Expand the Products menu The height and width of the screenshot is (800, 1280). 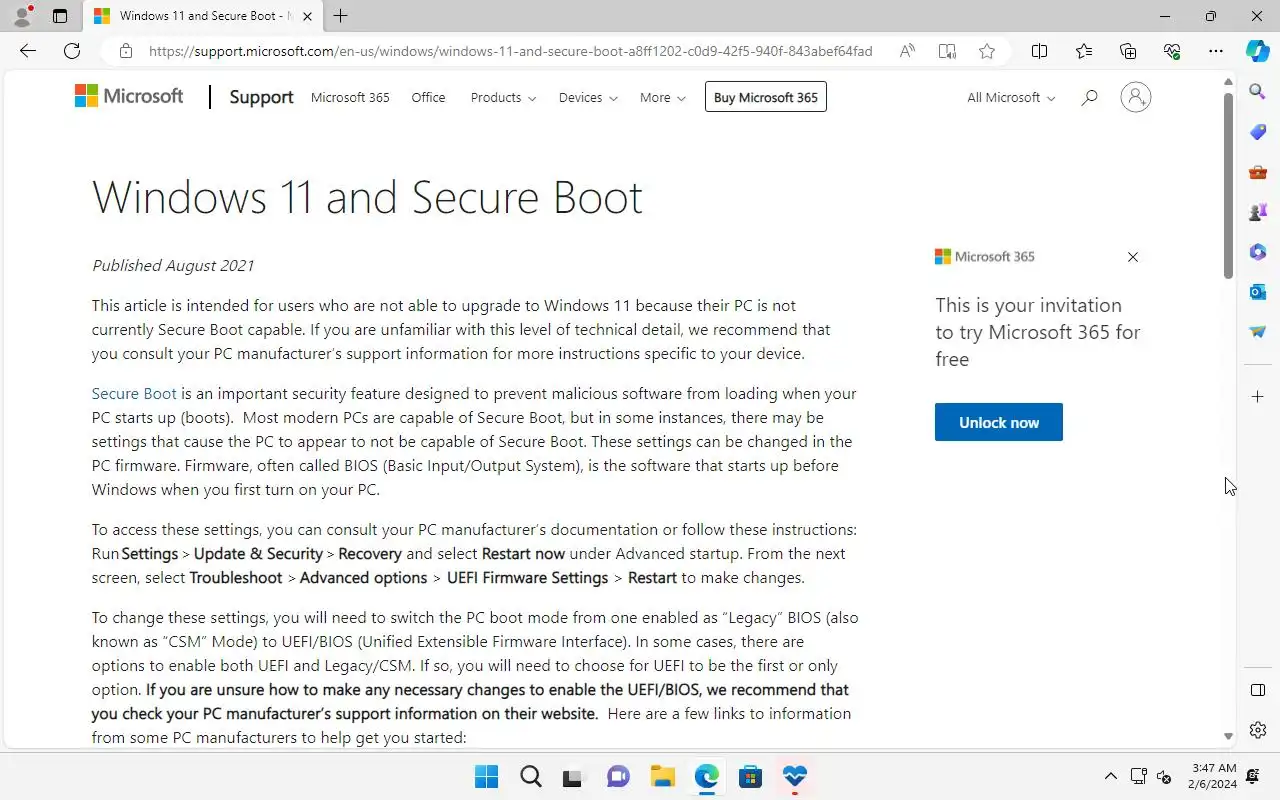pos(503,97)
